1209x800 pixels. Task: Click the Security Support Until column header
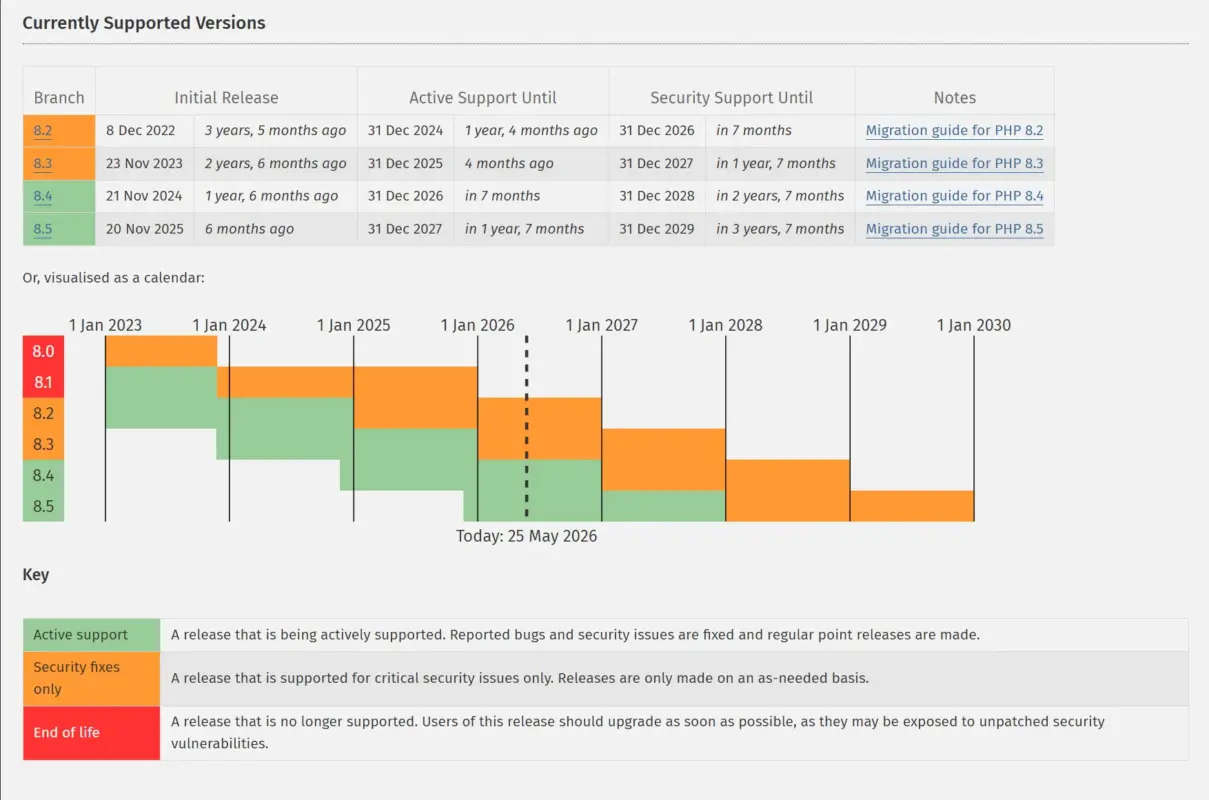[732, 98]
